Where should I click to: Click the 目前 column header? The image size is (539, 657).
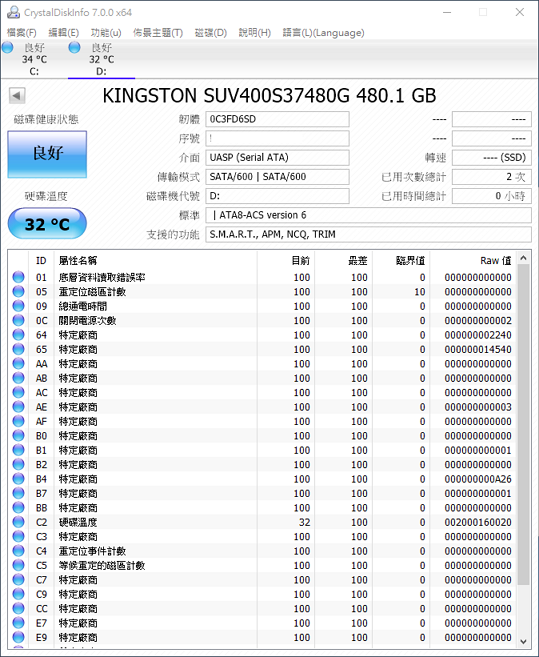(286, 261)
